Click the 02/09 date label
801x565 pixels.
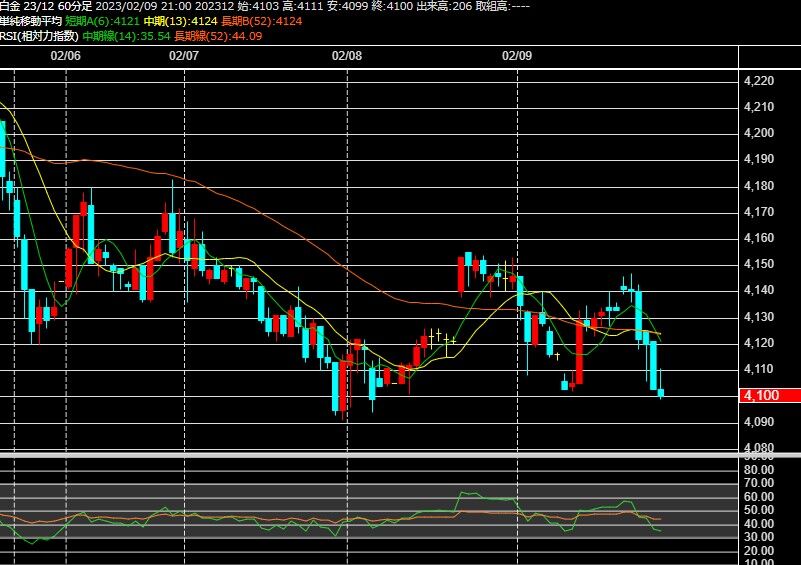point(517,55)
